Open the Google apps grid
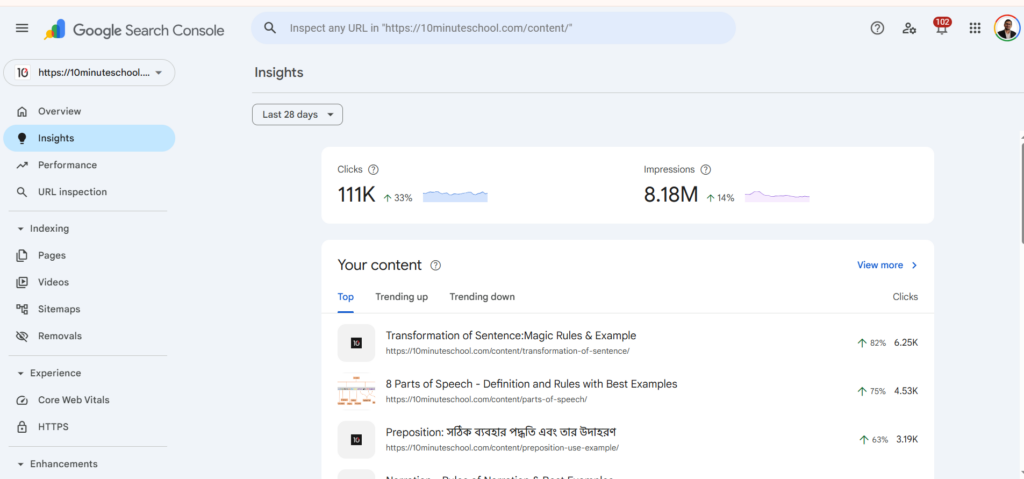1024x479 pixels. (x=975, y=28)
